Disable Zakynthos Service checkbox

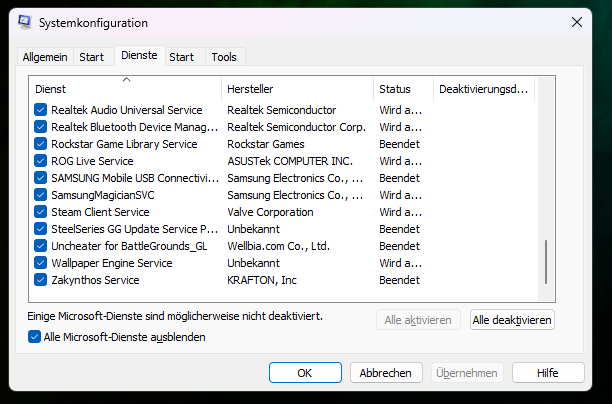coord(41,280)
